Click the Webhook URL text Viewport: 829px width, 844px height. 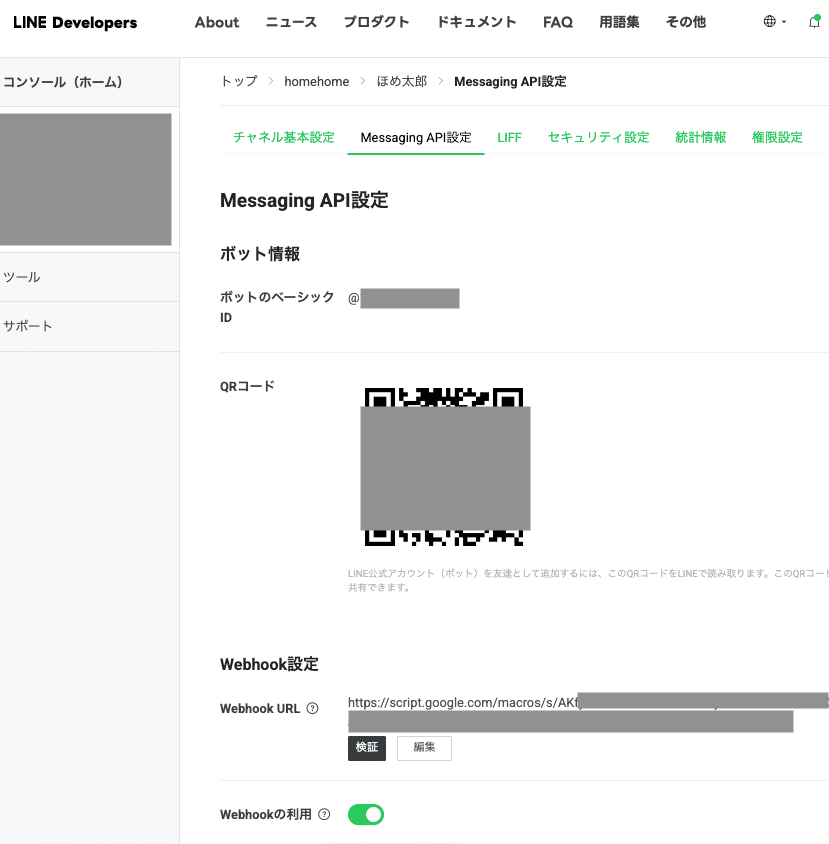(588, 712)
